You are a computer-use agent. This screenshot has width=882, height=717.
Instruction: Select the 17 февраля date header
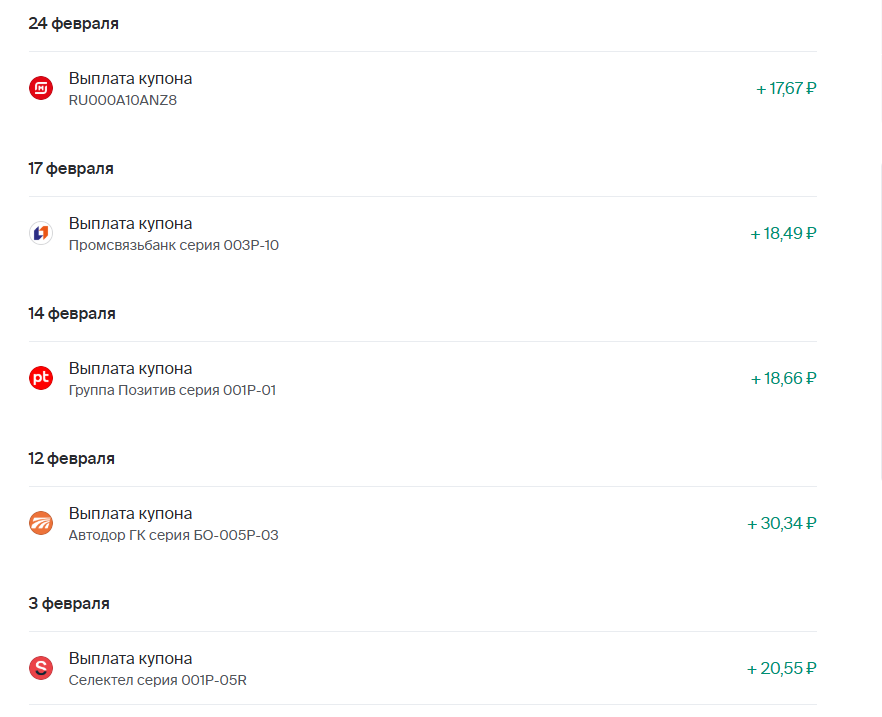[71, 169]
